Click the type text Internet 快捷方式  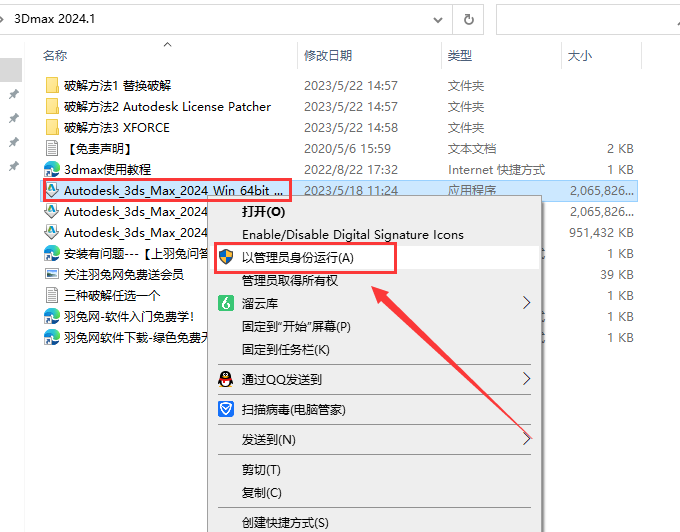(x=496, y=170)
